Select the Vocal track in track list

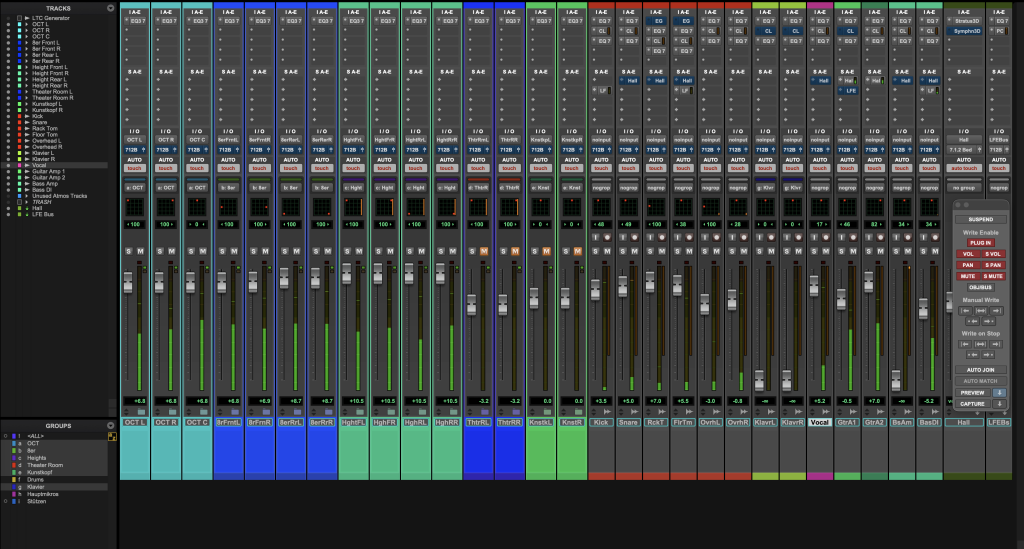coord(40,165)
